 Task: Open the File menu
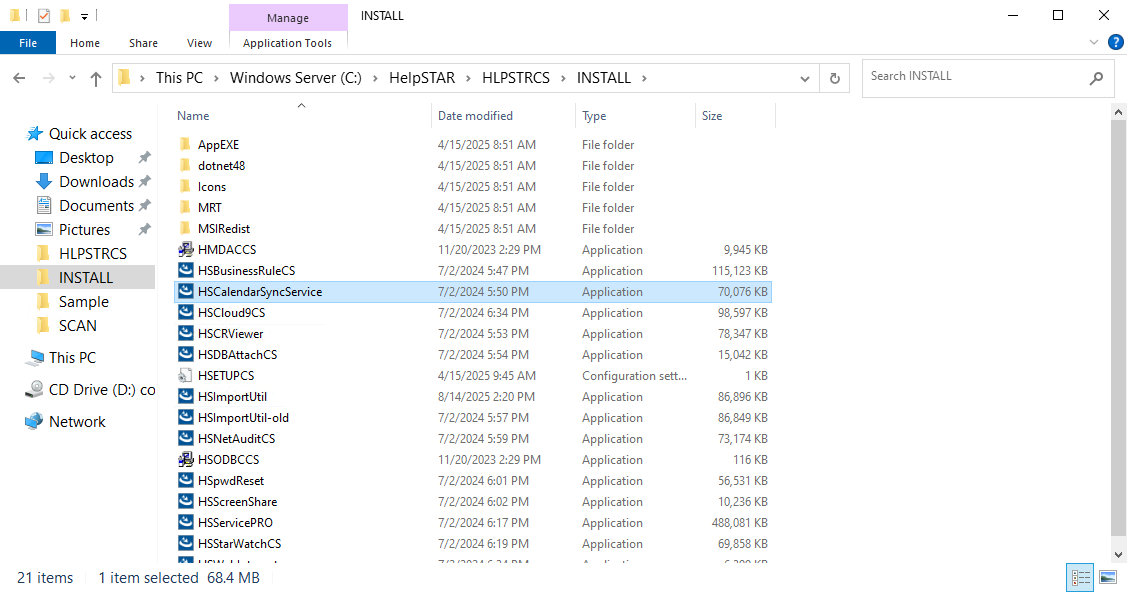click(28, 43)
